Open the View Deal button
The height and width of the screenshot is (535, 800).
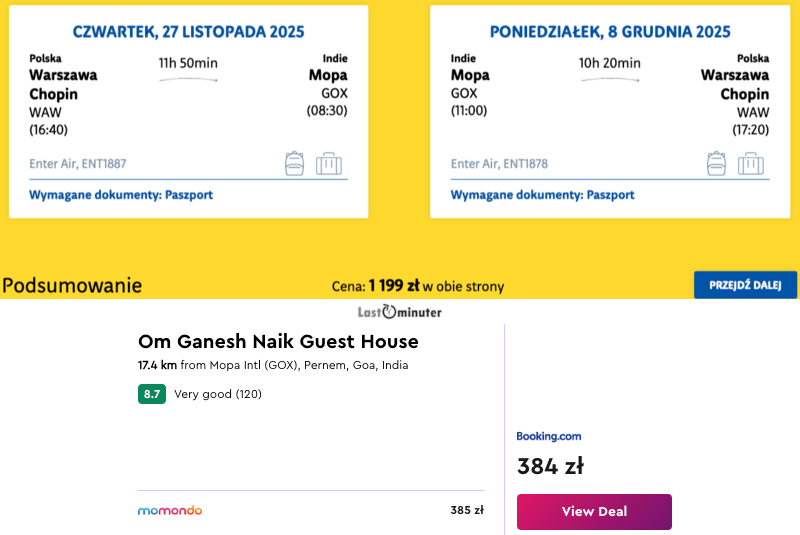coord(594,511)
